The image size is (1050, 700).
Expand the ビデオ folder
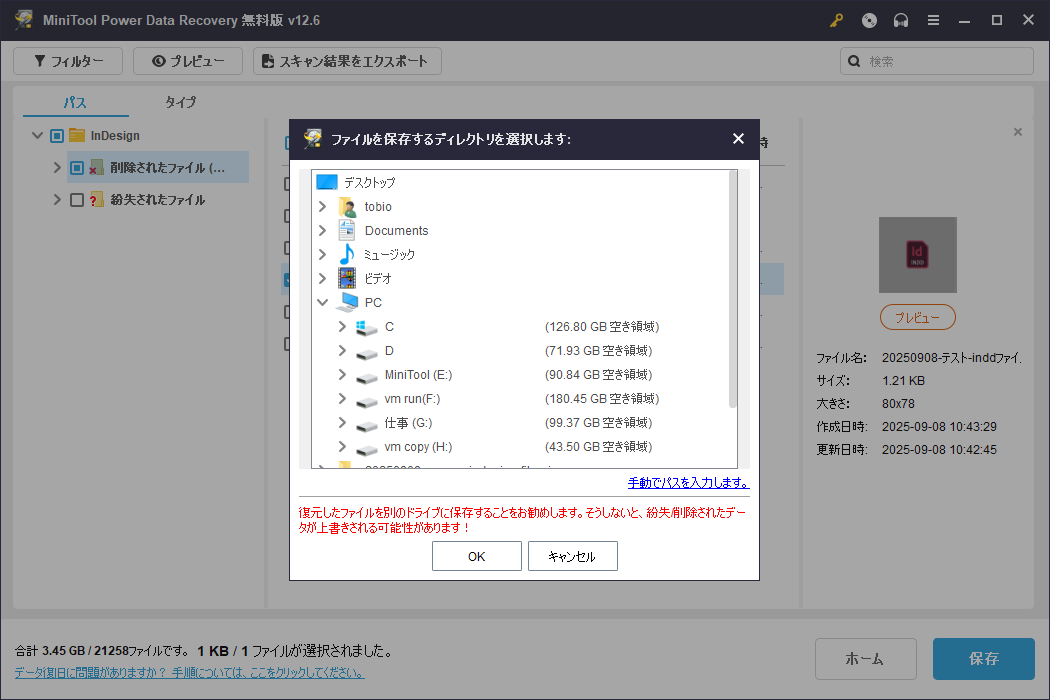pyautogui.click(x=322, y=278)
